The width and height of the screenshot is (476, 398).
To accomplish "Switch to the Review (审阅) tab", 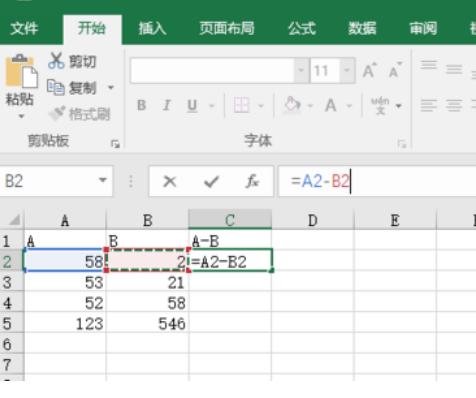I will click(x=423, y=29).
